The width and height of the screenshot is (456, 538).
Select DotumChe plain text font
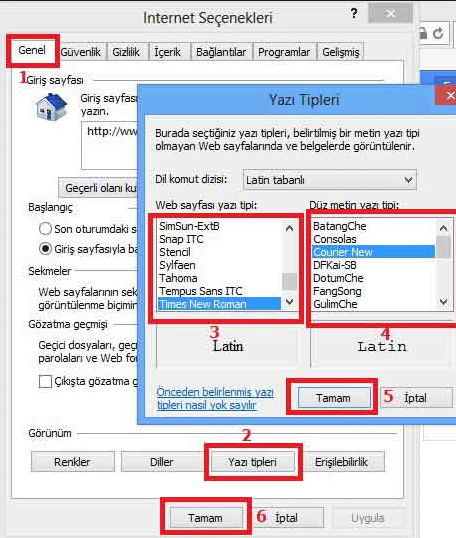pyautogui.click(x=373, y=278)
